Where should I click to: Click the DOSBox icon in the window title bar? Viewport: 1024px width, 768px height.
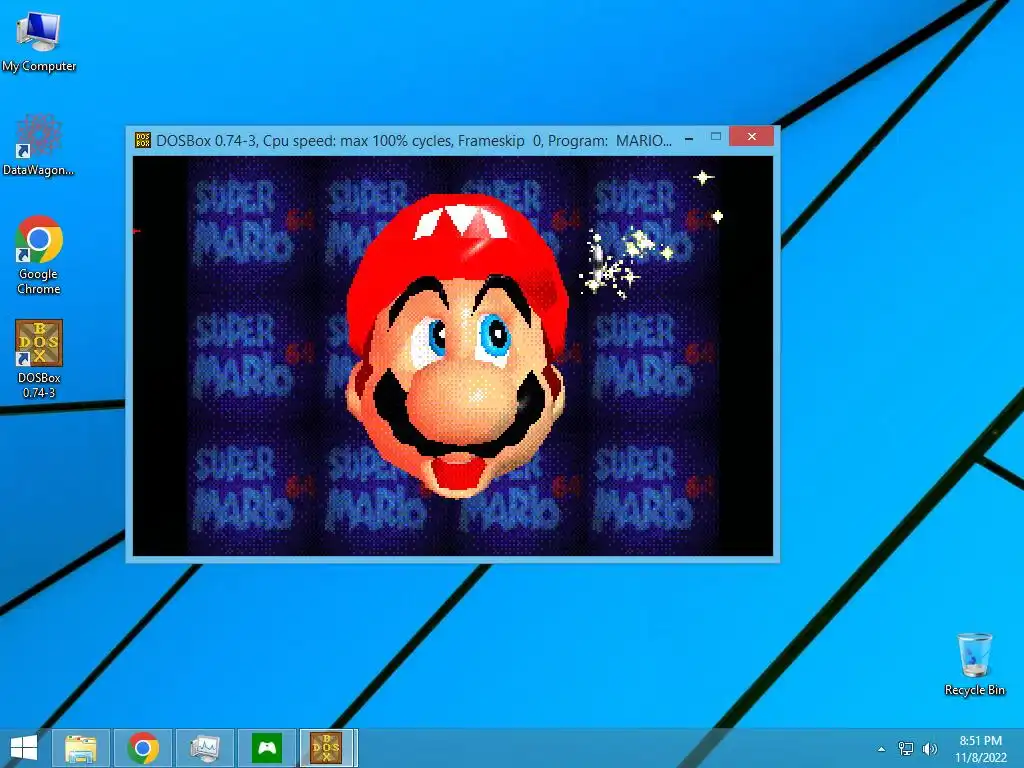142,140
